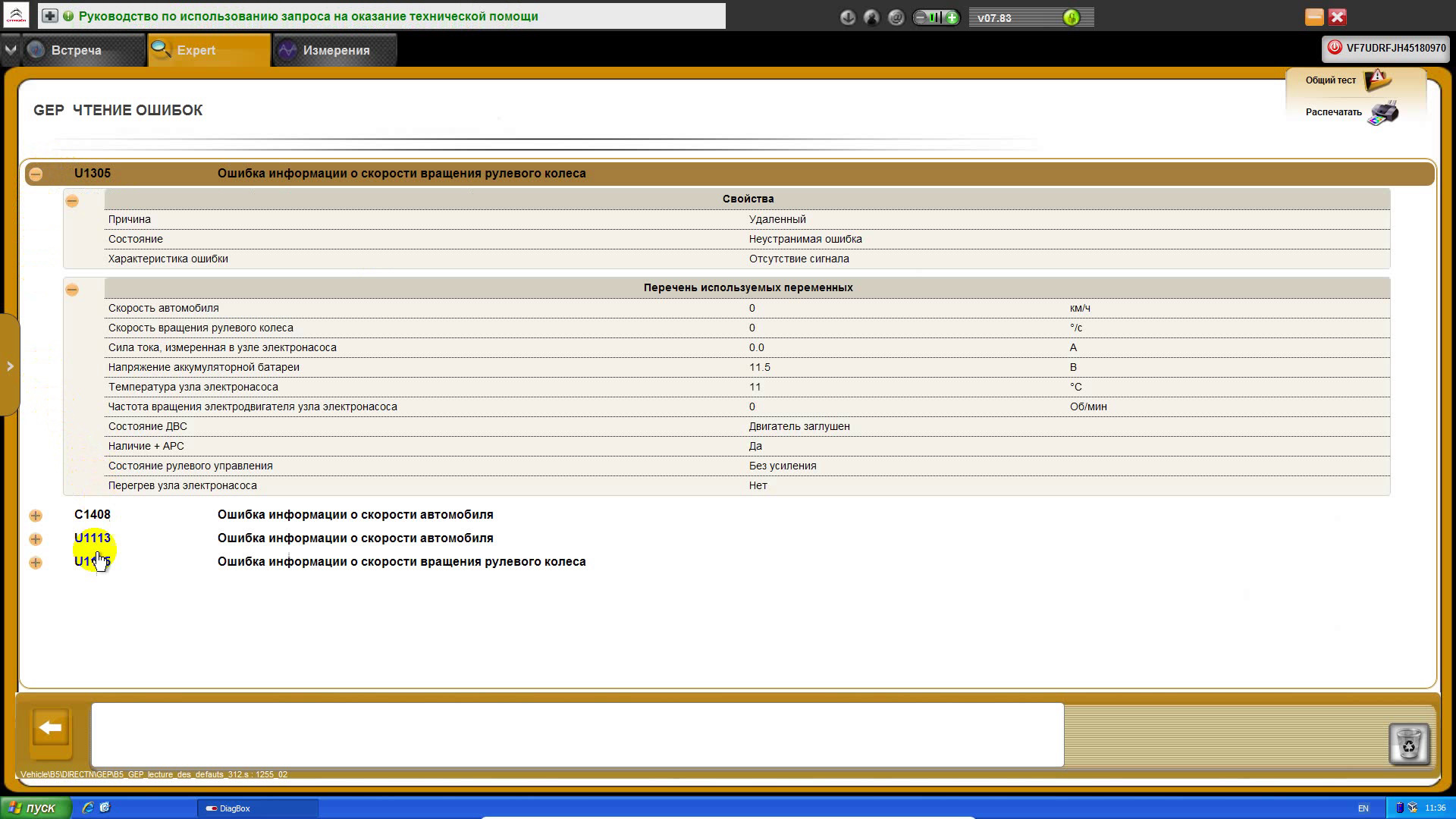This screenshot has height=819, width=1456.
Task: Click 'Скорость автомобиля' variable row
Action: pyautogui.click(x=747, y=308)
